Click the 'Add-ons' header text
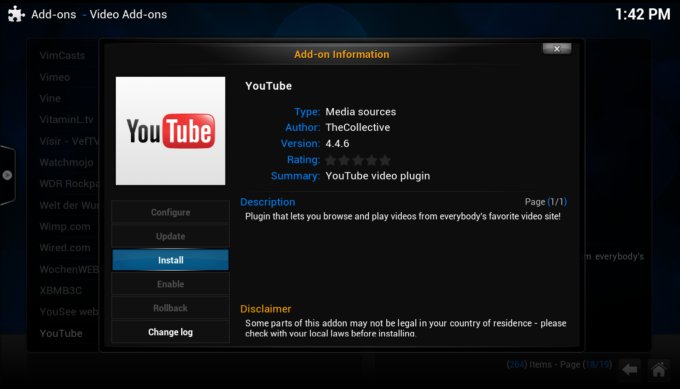The height and width of the screenshot is (389, 680). pos(53,14)
